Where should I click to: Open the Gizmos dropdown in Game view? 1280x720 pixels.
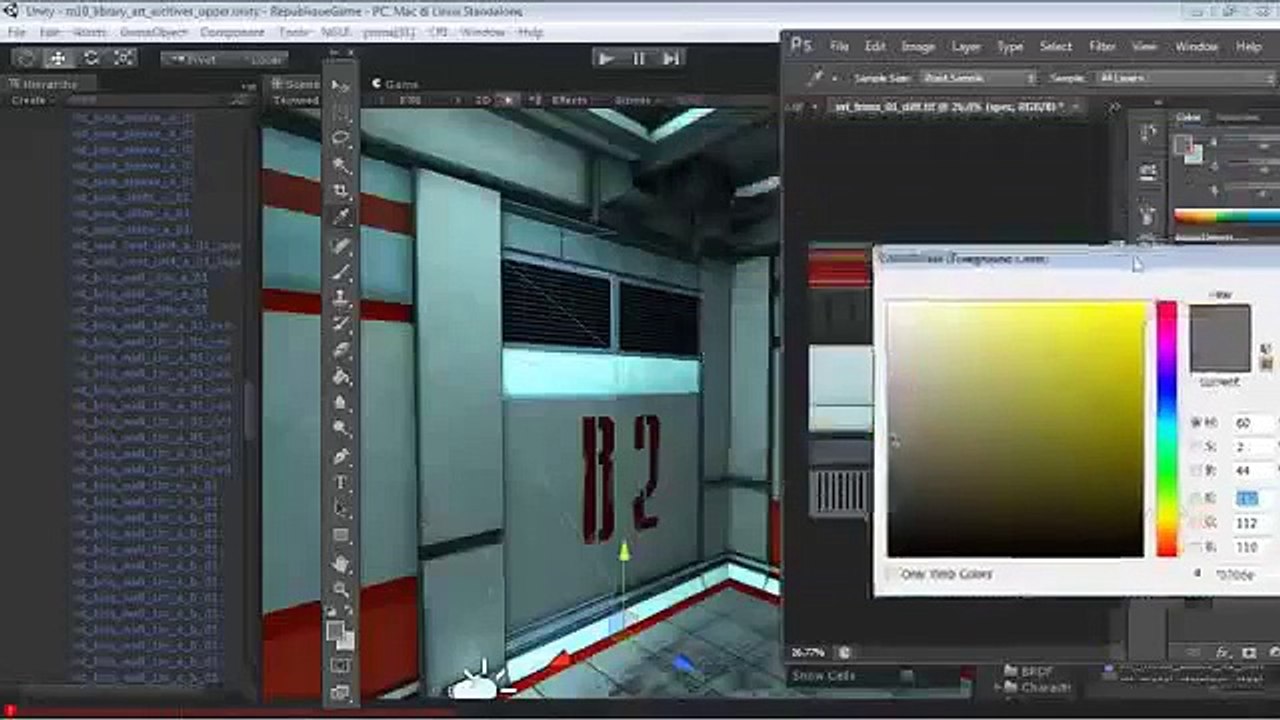coord(638,101)
